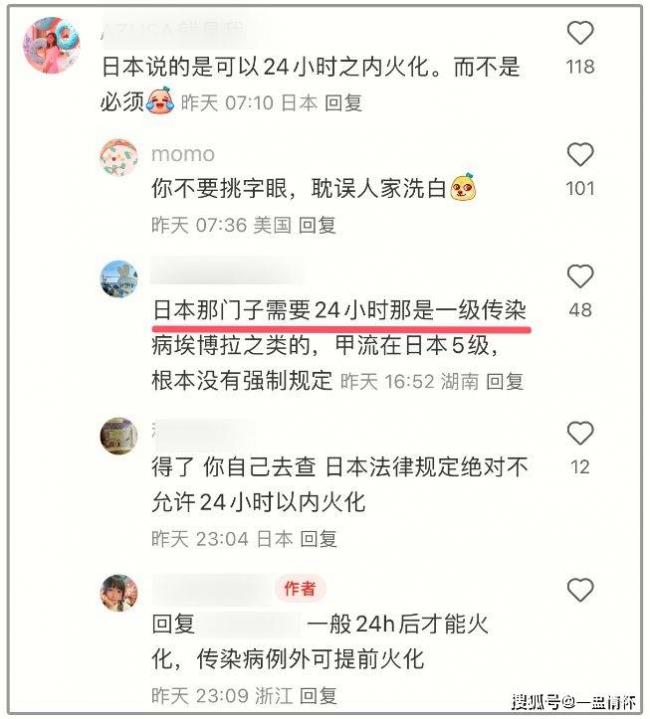Like the author's reply from Zhejiang
650x719 pixels.
click(580, 590)
